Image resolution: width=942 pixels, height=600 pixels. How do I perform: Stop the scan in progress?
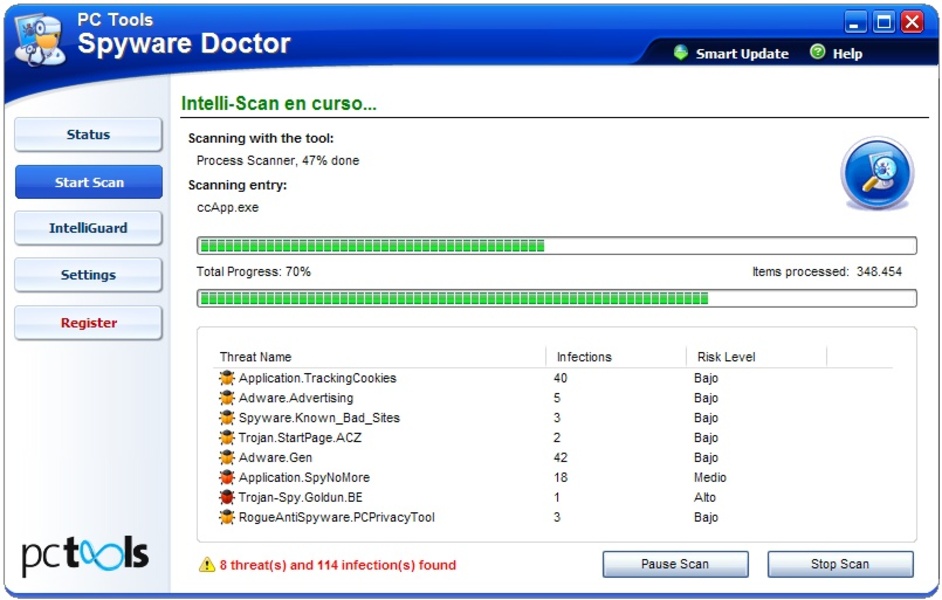[x=840, y=564]
